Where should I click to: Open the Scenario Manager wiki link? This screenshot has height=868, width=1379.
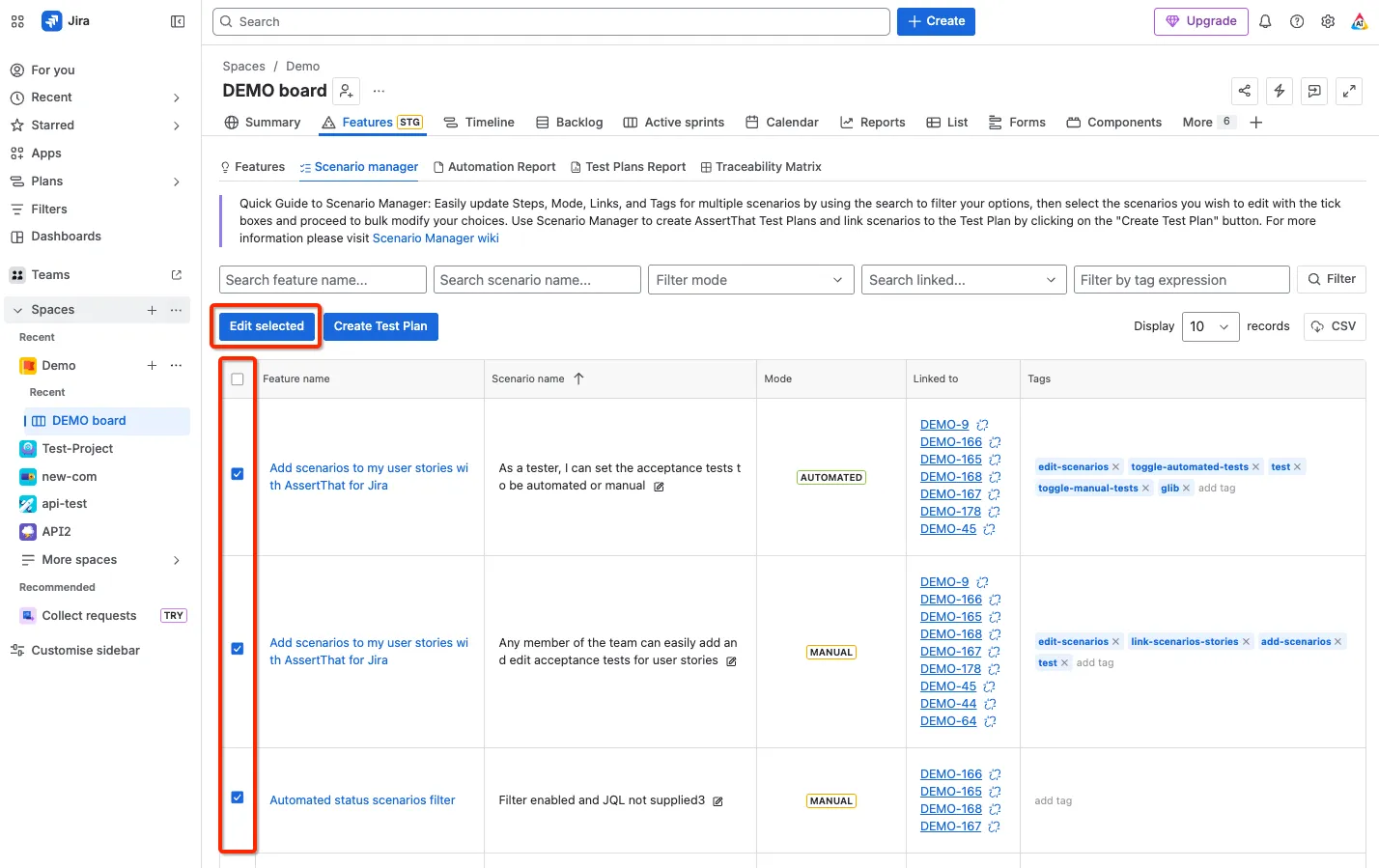click(436, 238)
